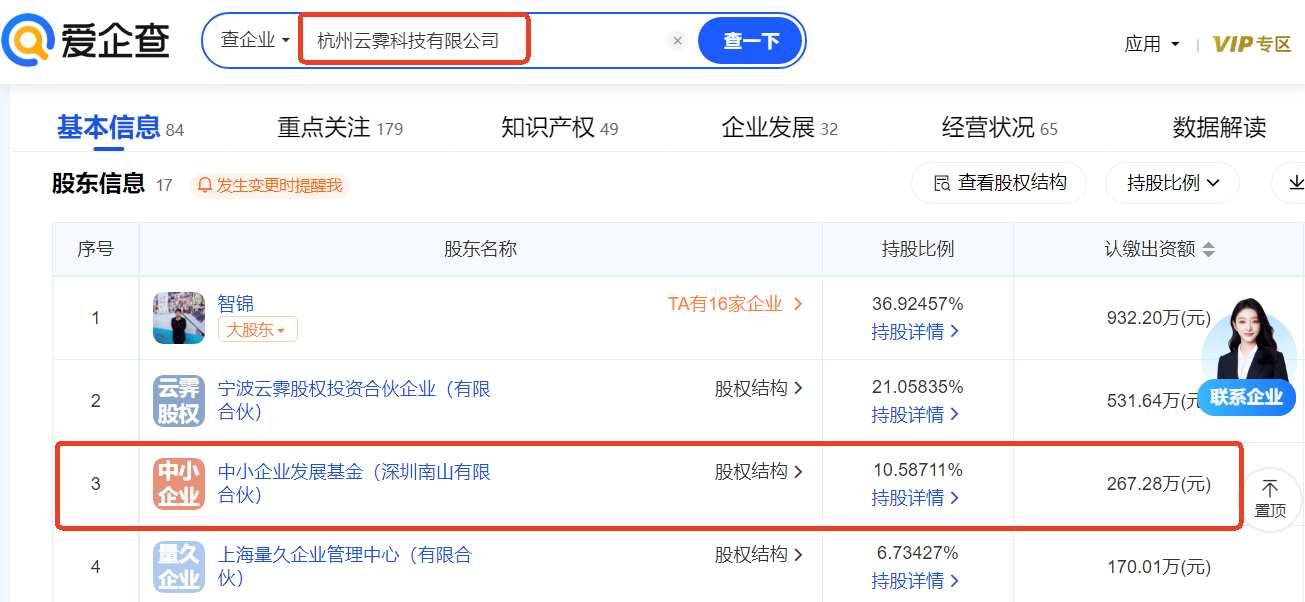Open 宁波云霁股权投资合伙企业 link
The height and width of the screenshot is (602, 1305).
(x=354, y=400)
